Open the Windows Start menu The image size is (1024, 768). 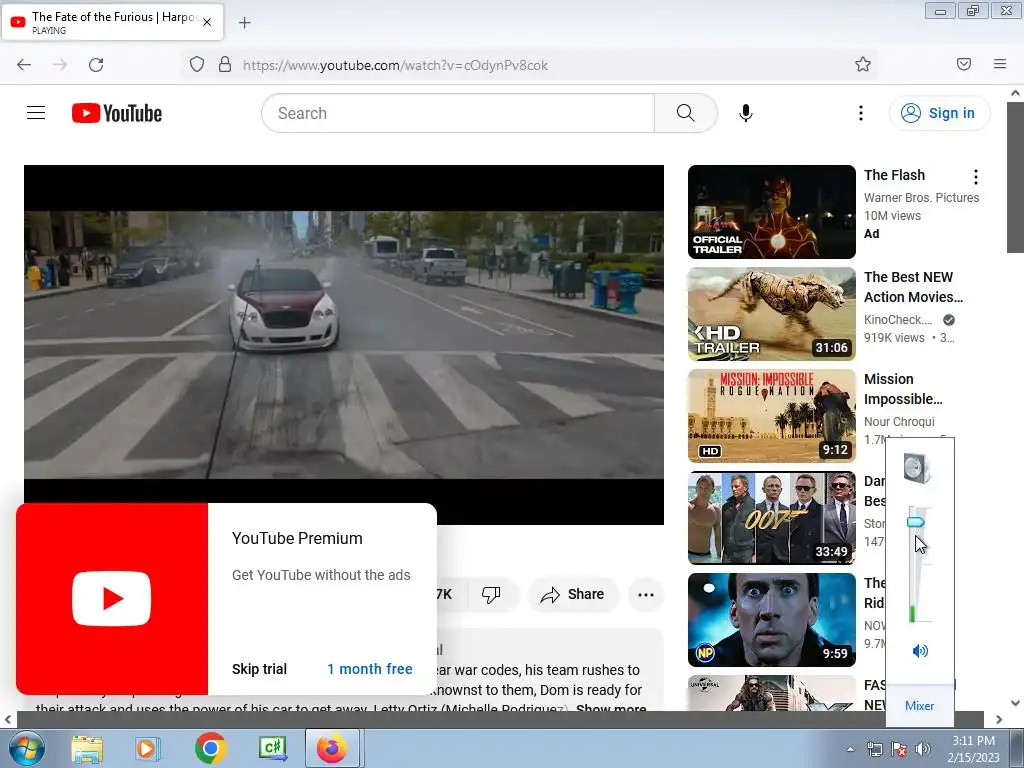coord(26,749)
